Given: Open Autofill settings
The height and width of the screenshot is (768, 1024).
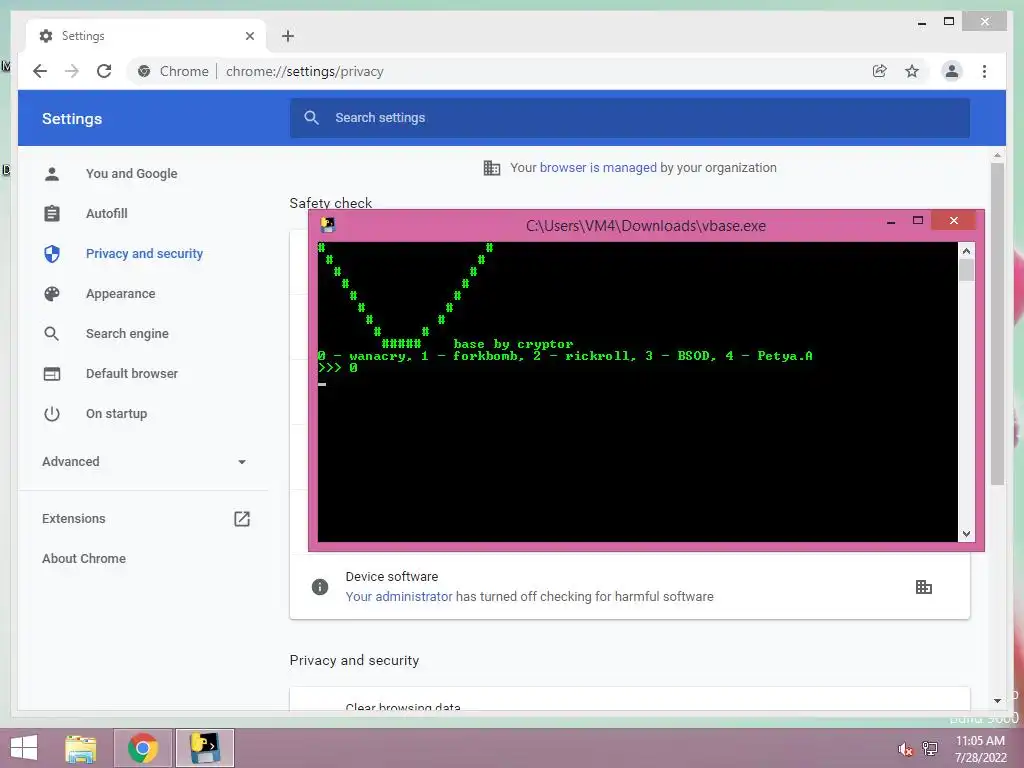Looking at the screenshot, I should click(x=106, y=214).
